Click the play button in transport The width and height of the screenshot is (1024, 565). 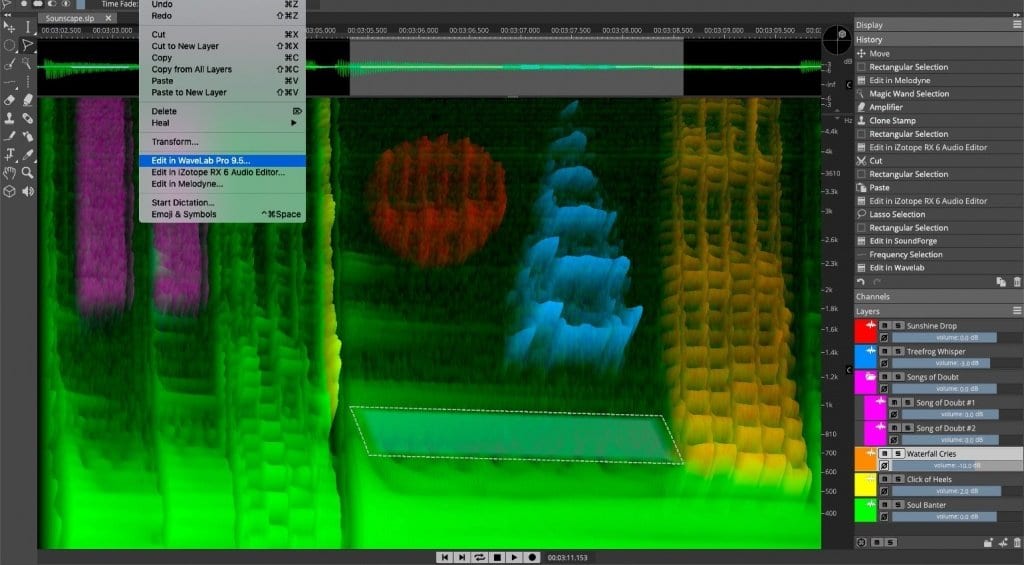515,557
